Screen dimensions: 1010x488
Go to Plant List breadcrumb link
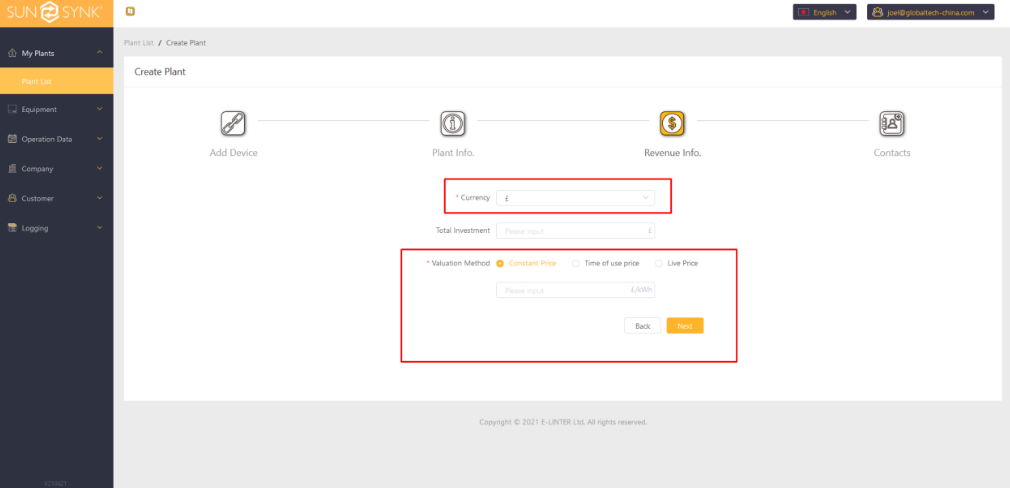[138, 43]
